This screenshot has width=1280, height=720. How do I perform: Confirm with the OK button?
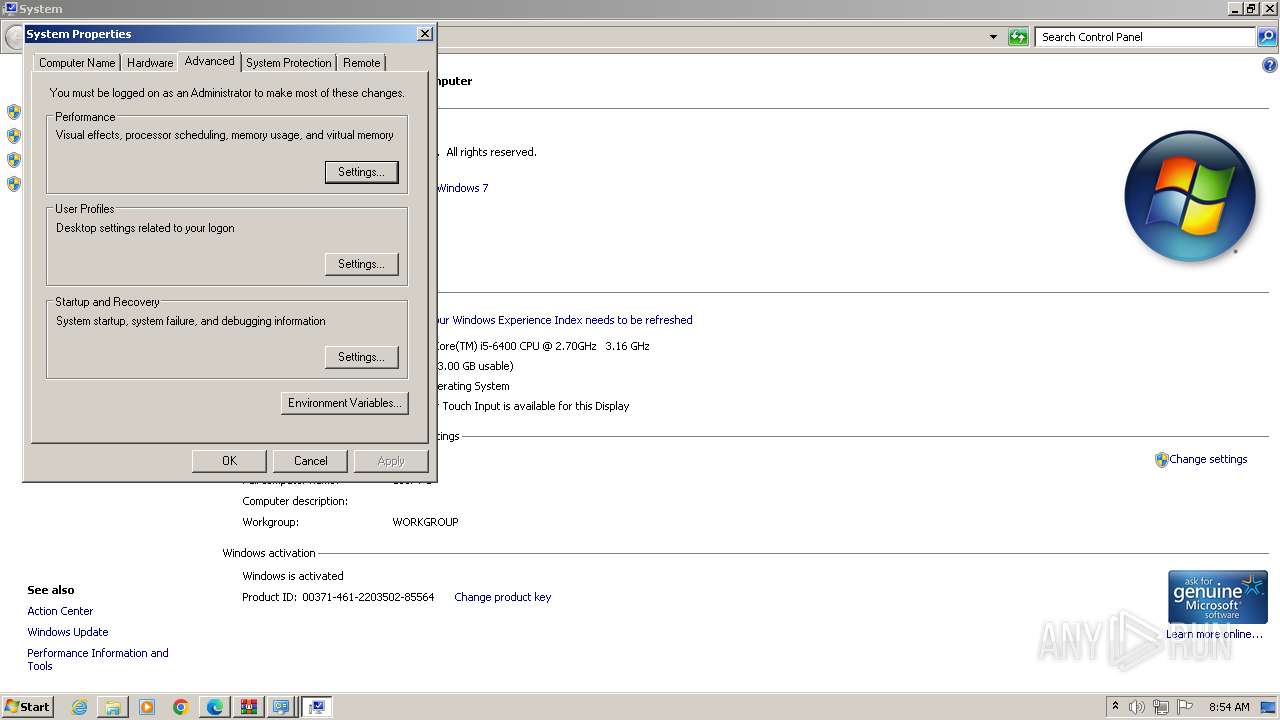click(229, 461)
